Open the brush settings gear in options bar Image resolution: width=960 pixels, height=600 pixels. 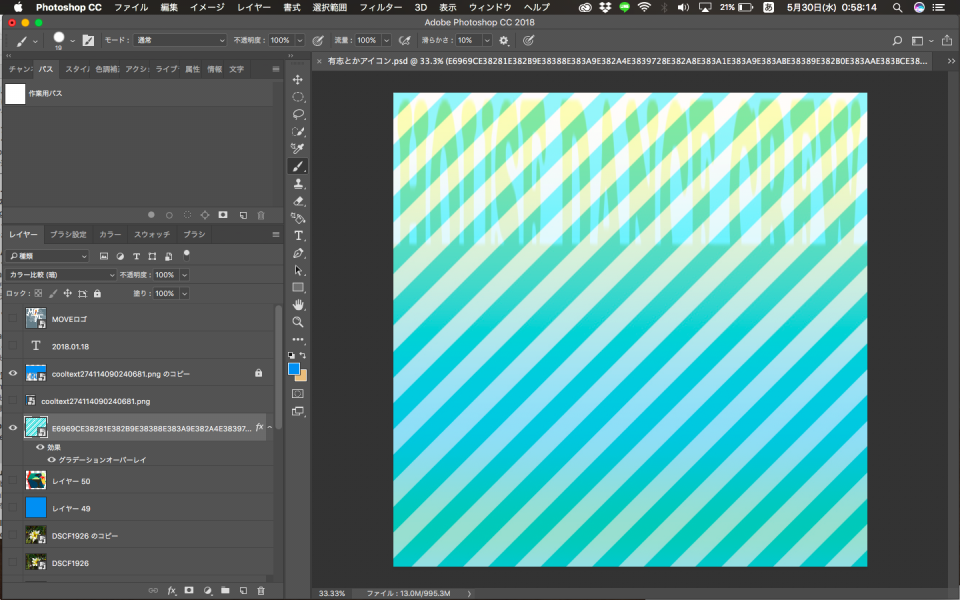point(504,41)
